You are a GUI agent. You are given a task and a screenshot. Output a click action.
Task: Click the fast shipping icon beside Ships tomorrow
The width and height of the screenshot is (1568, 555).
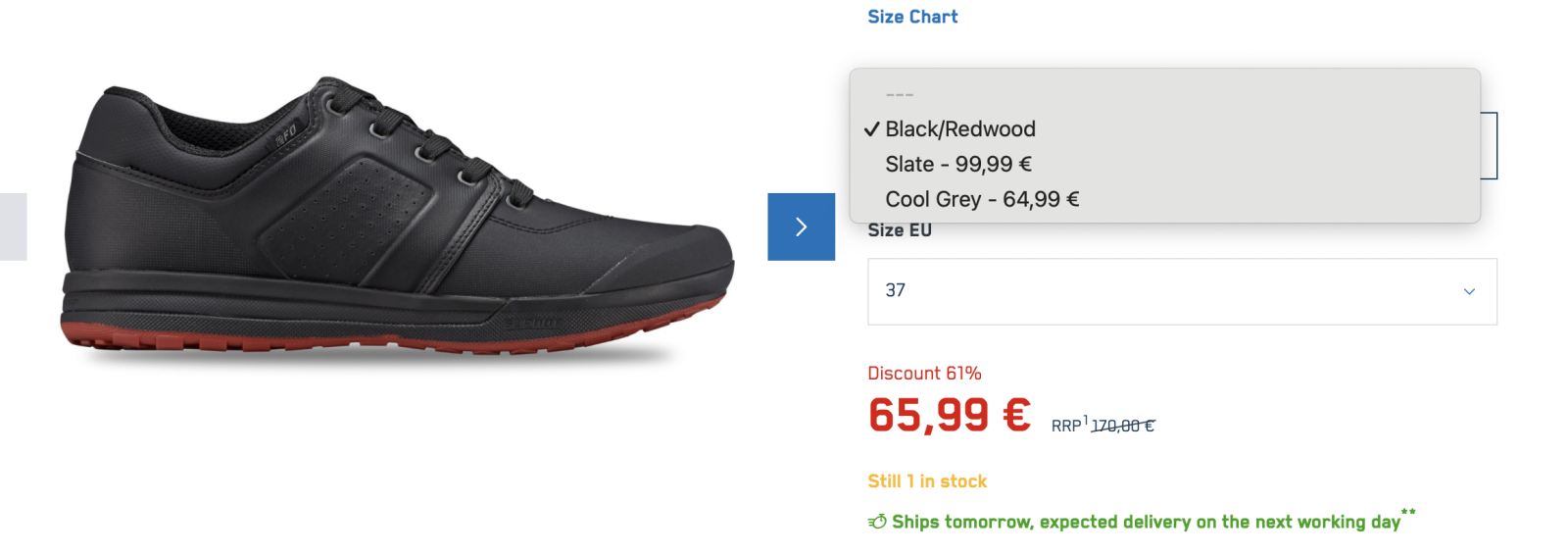[877, 522]
